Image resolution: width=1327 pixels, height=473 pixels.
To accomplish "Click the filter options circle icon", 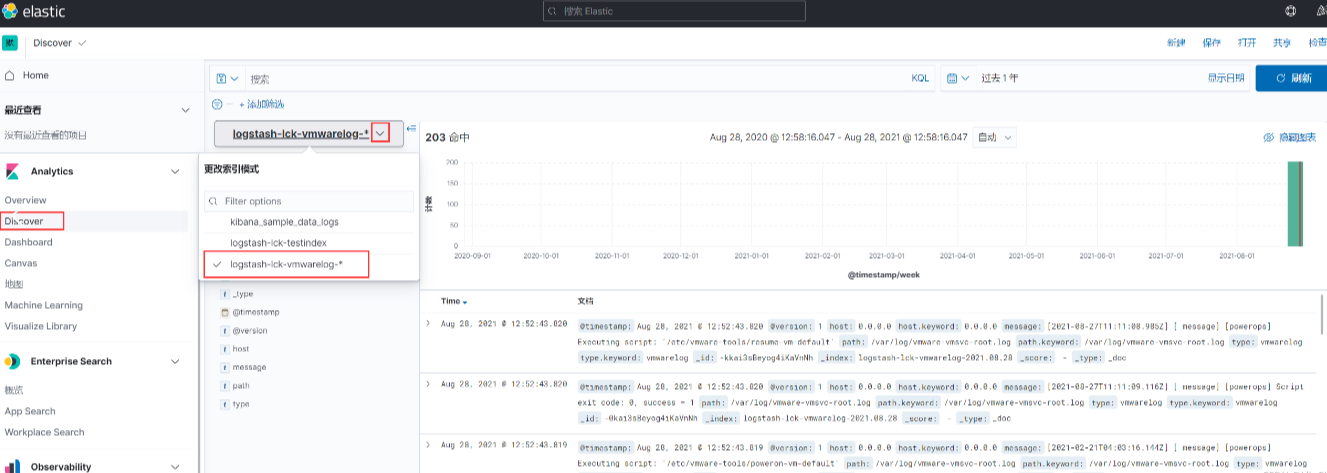I will 217,104.
